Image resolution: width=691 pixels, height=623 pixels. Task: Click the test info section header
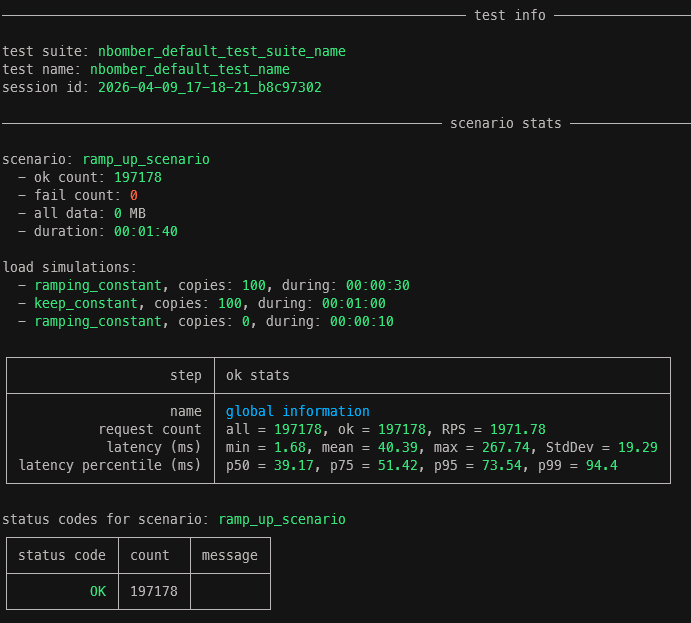pos(510,15)
